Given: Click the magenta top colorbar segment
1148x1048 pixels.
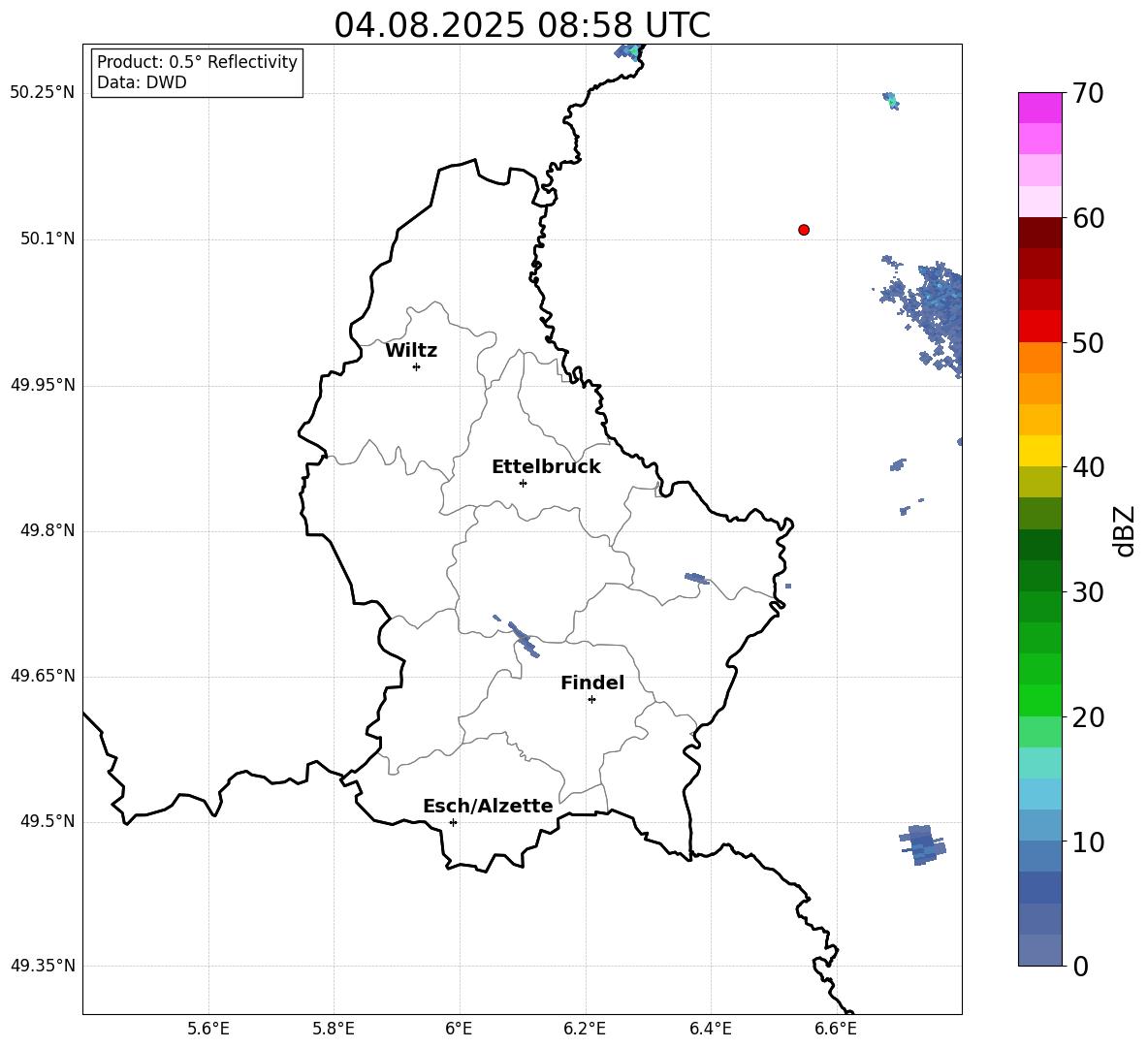Looking at the screenshot, I should 1039,108.
